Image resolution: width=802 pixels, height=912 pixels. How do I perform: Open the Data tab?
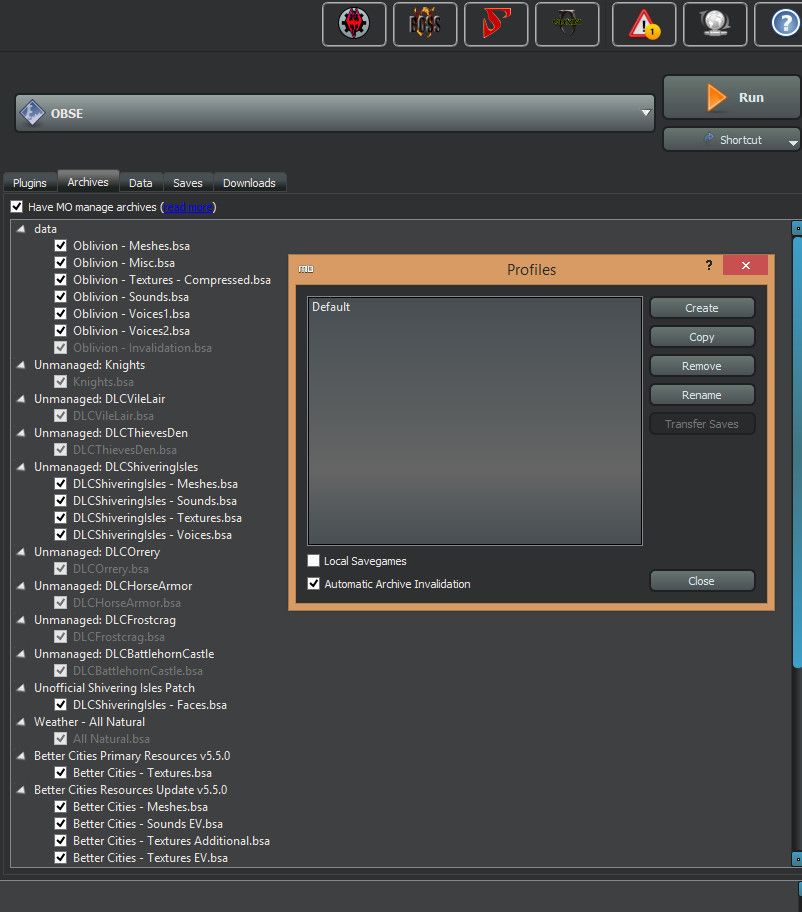pyautogui.click(x=141, y=183)
